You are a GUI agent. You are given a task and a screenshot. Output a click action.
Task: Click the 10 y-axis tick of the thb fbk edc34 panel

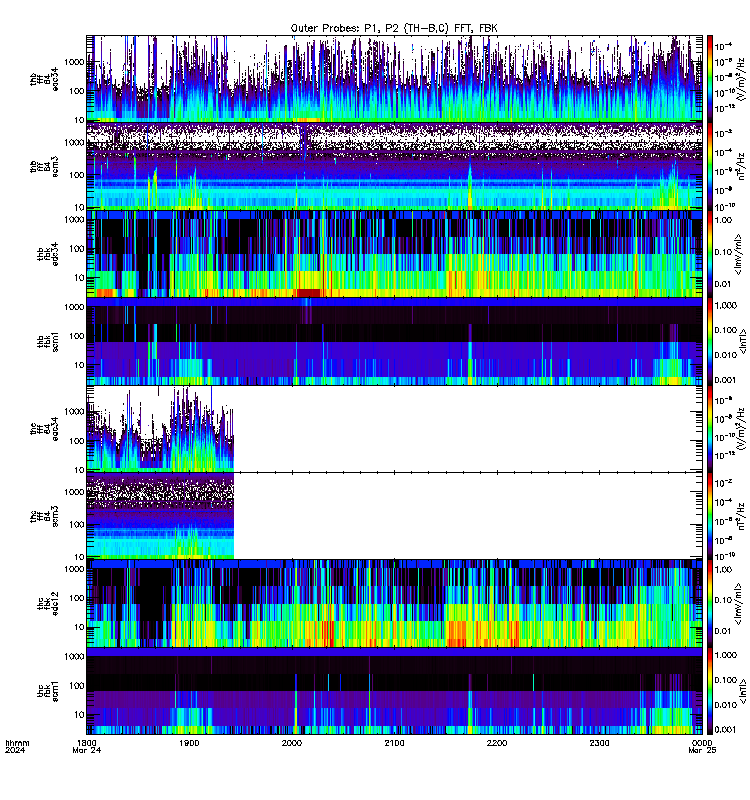point(79,278)
